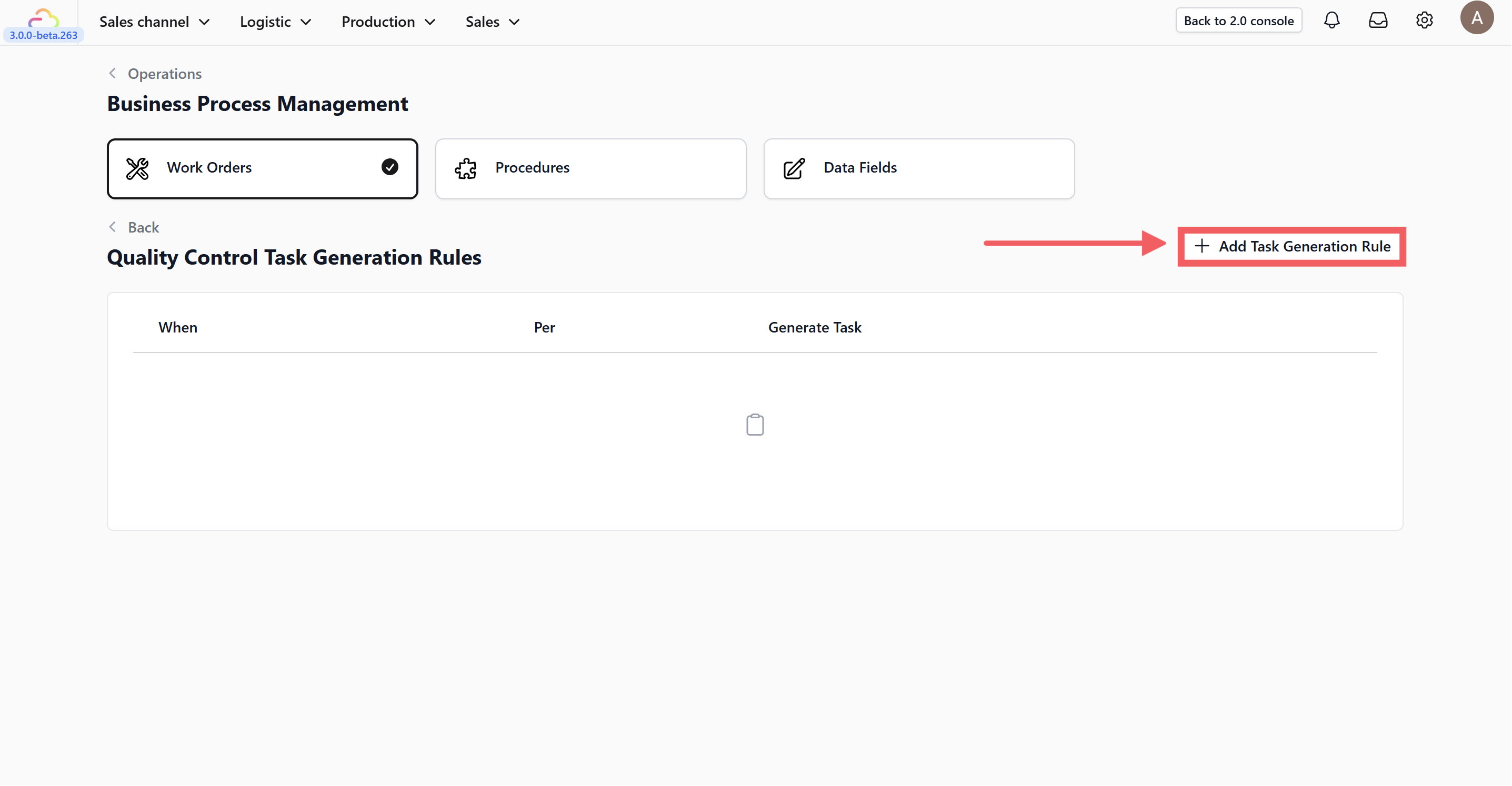Click Back to 2.0 console button

click(1238, 21)
